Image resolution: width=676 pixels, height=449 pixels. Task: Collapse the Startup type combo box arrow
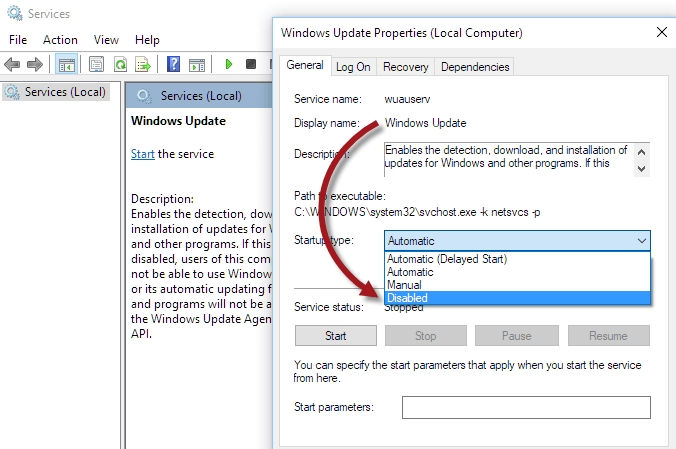coord(642,241)
